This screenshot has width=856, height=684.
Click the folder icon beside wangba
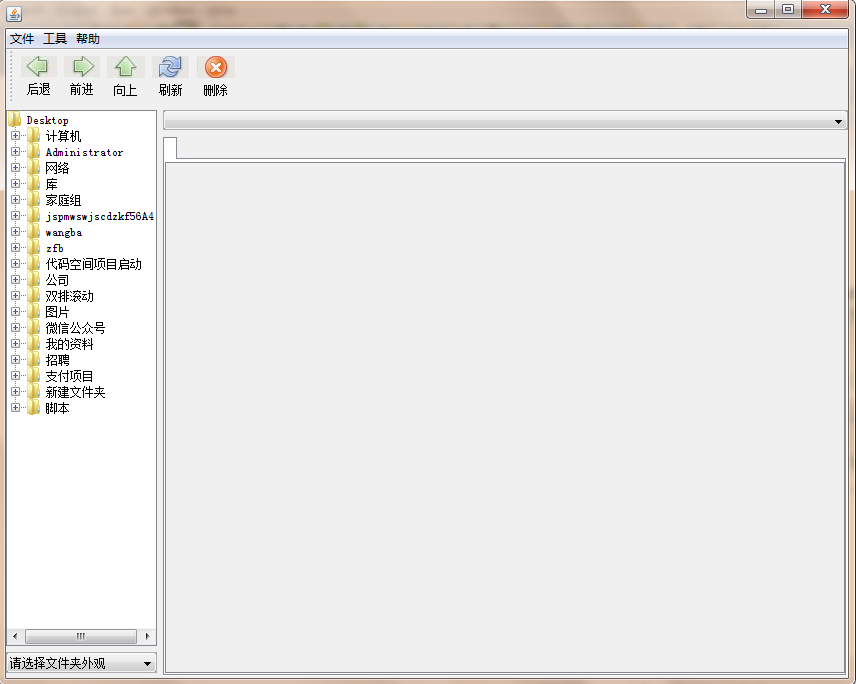(x=34, y=231)
